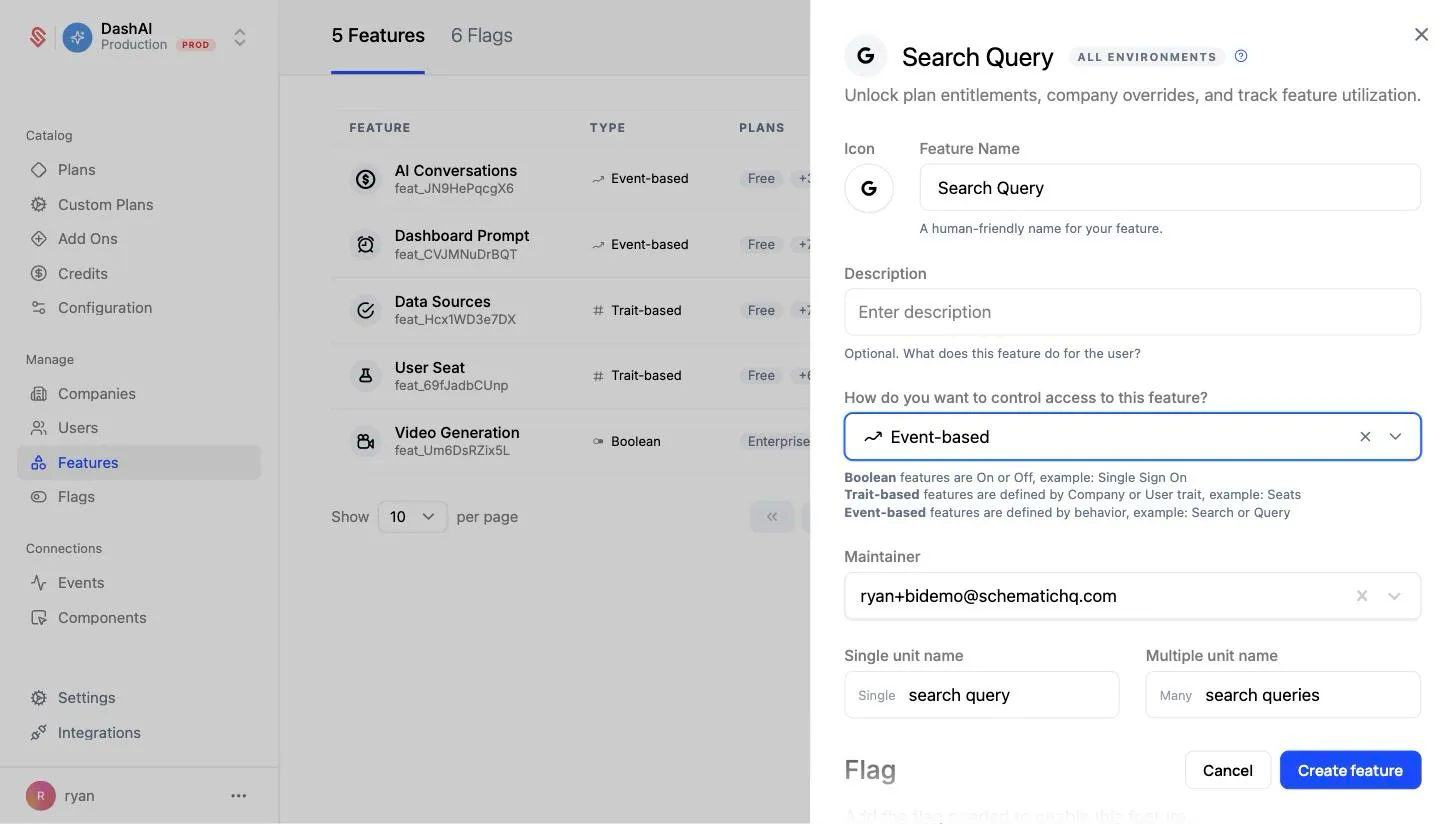
Task: Click the Single unit name field
Action: [x=982, y=695]
